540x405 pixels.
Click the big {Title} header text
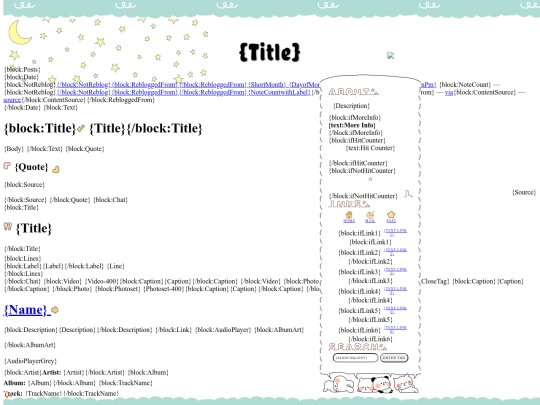pyautogui.click(x=270, y=52)
